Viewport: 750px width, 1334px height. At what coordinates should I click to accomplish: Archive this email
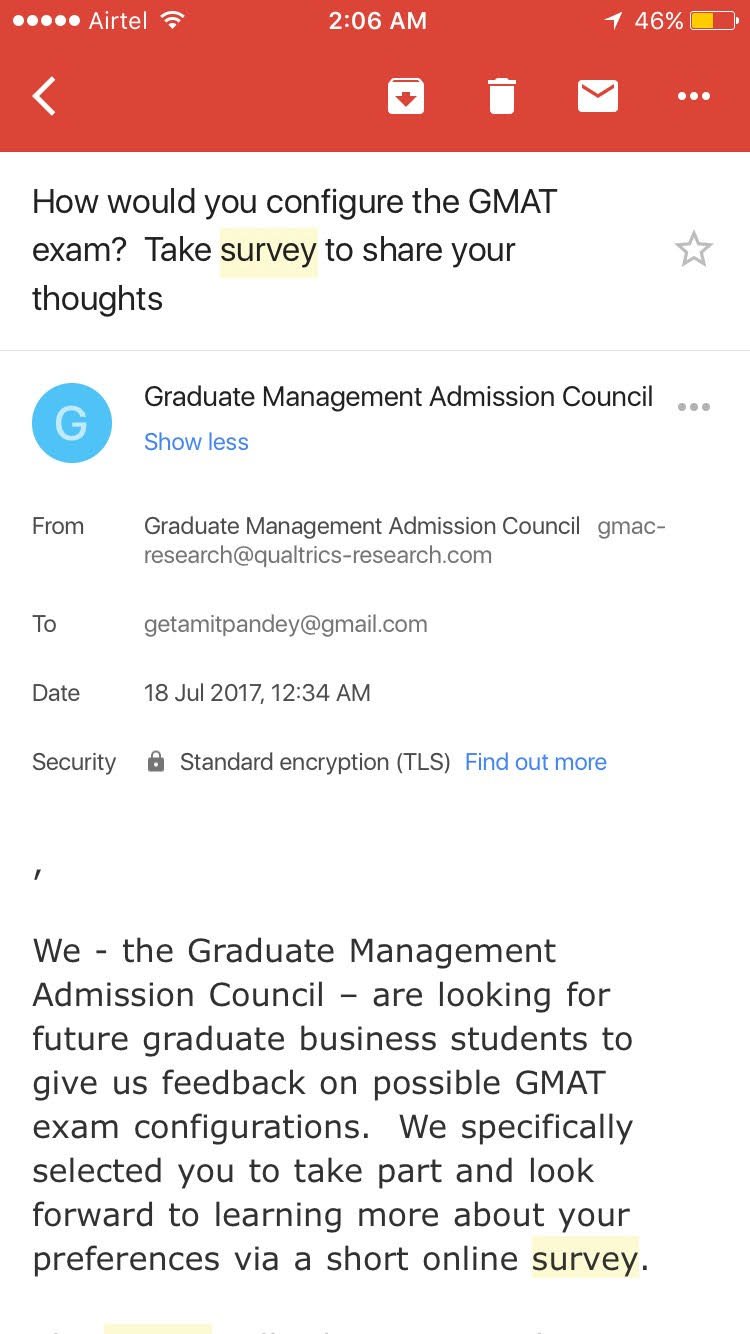pyautogui.click(x=406, y=97)
